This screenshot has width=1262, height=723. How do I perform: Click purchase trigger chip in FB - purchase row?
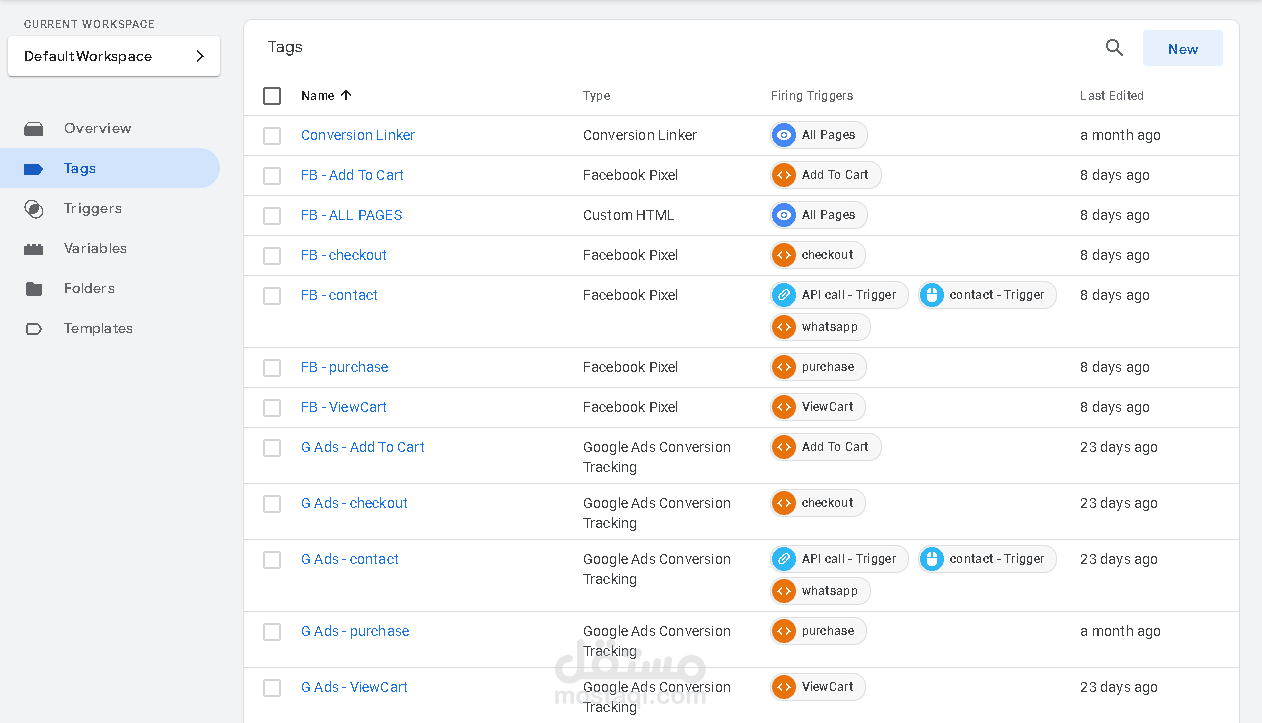pos(818,367)
